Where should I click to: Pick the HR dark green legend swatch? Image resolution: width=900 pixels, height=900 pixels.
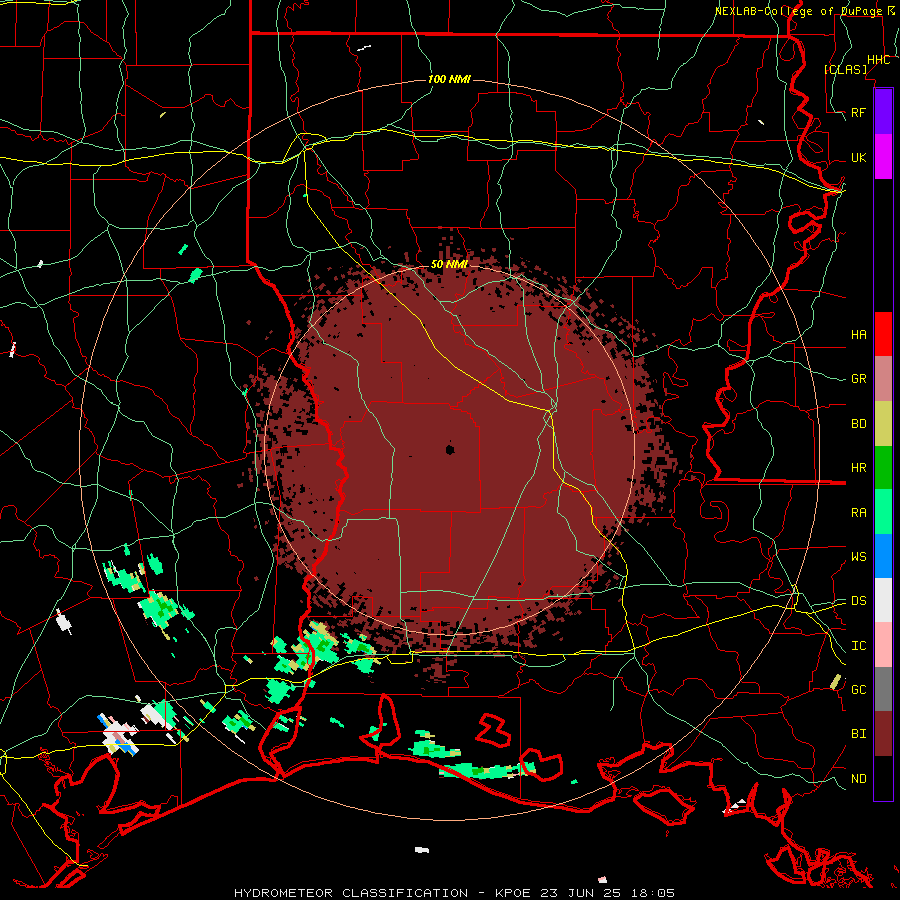tap(883, 468)
